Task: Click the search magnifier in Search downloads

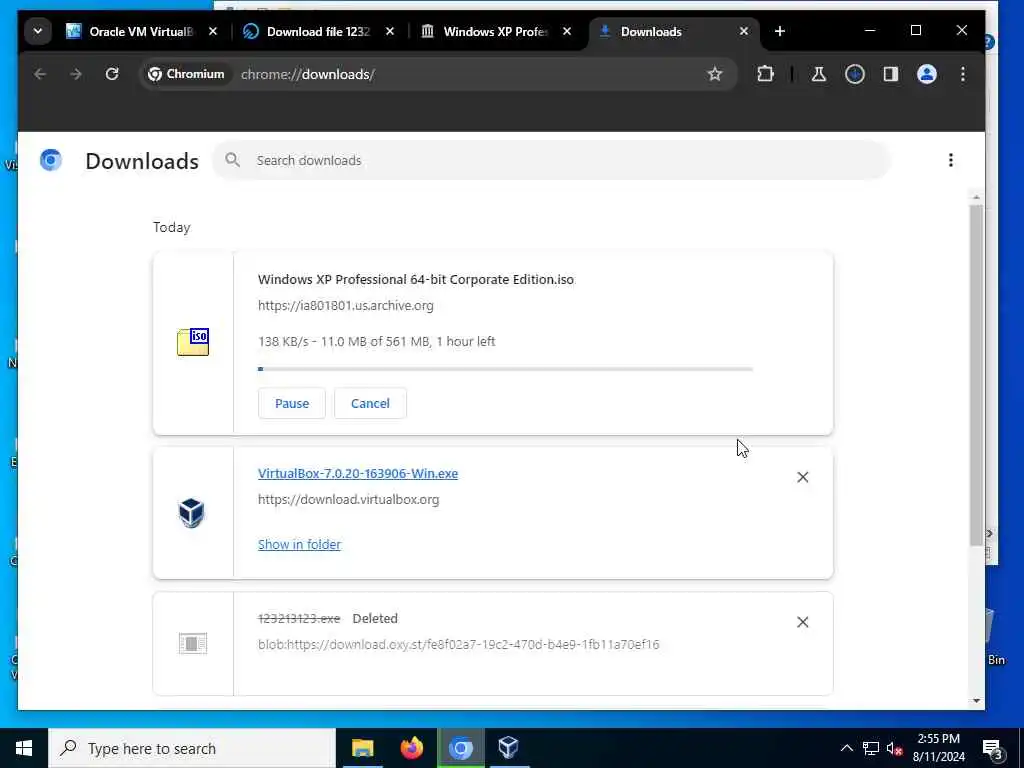Action: [x=232, y=160]
